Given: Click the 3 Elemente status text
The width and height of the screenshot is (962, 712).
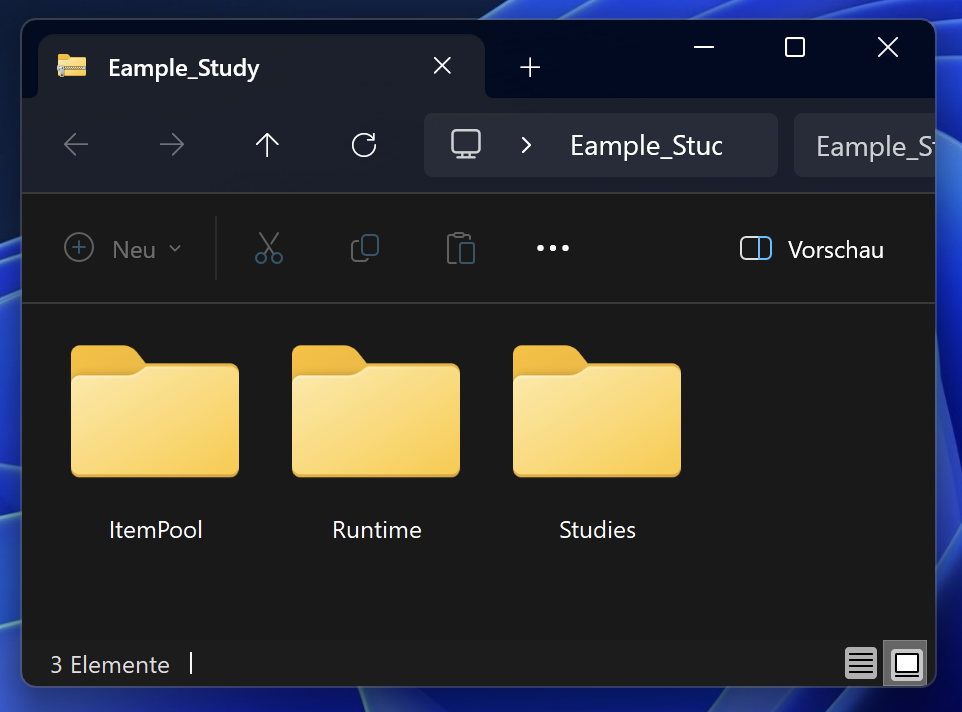Looking at the screenshot, I should tap(110, 665).
